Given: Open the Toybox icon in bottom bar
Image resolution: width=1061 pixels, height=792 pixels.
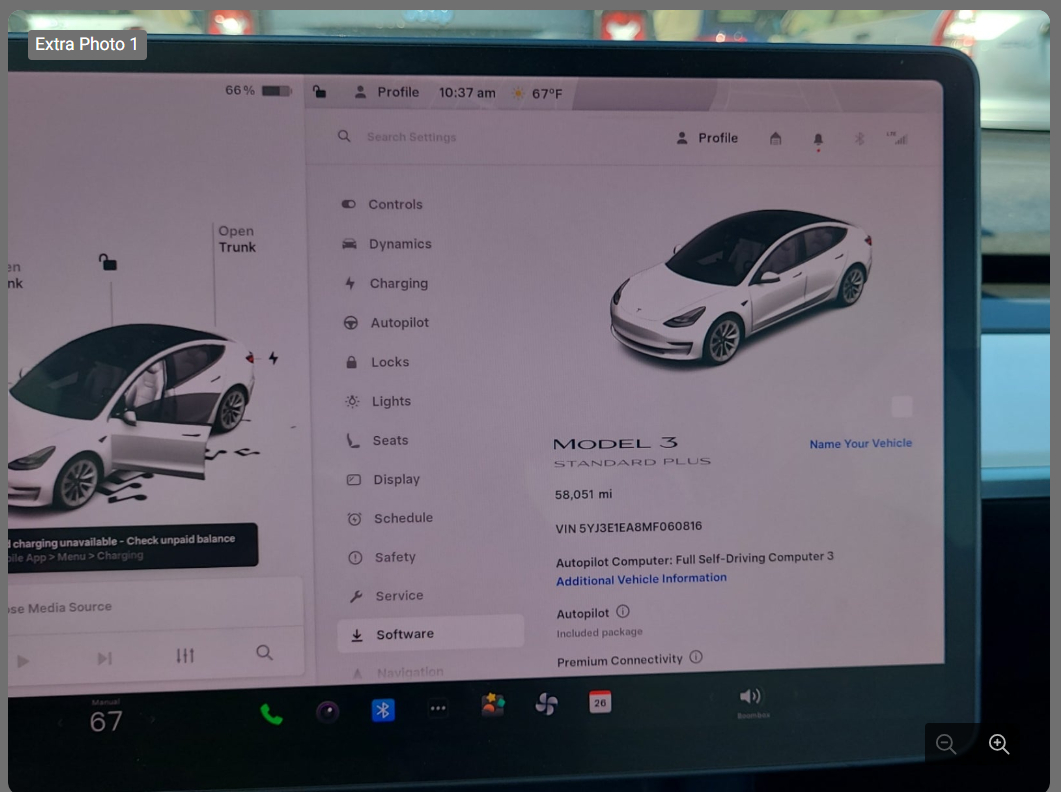Looking at the screenshot, I should click(493, 705).
